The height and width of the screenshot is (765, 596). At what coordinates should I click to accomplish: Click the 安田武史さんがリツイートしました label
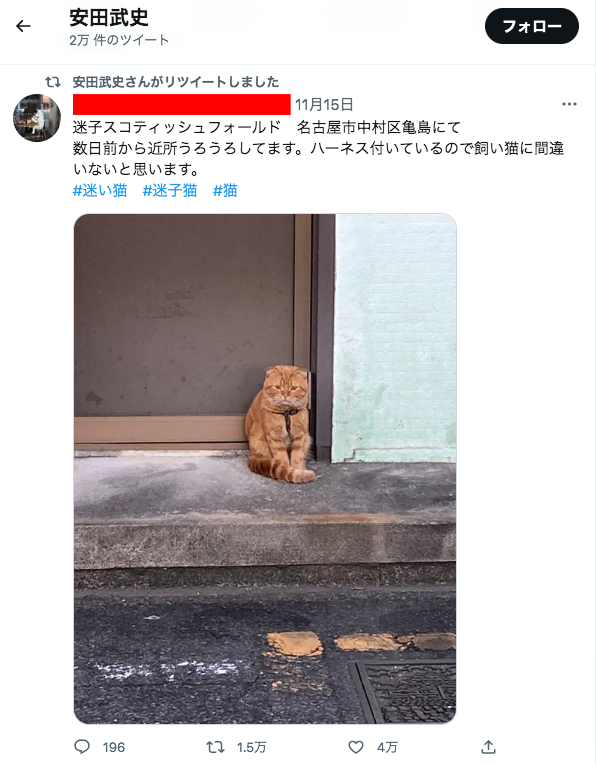click(176, 81)
